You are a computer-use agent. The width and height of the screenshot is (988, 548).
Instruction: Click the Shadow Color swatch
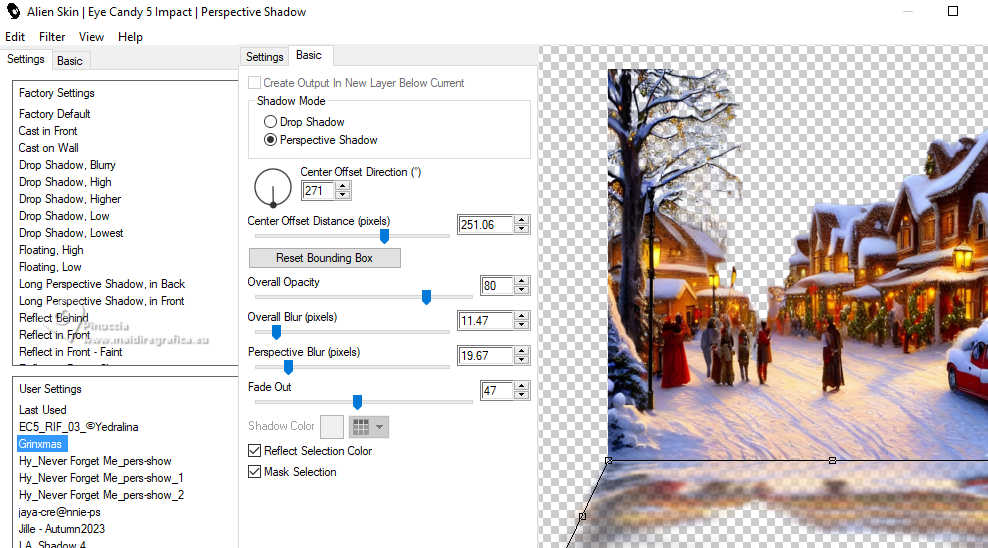332,426
